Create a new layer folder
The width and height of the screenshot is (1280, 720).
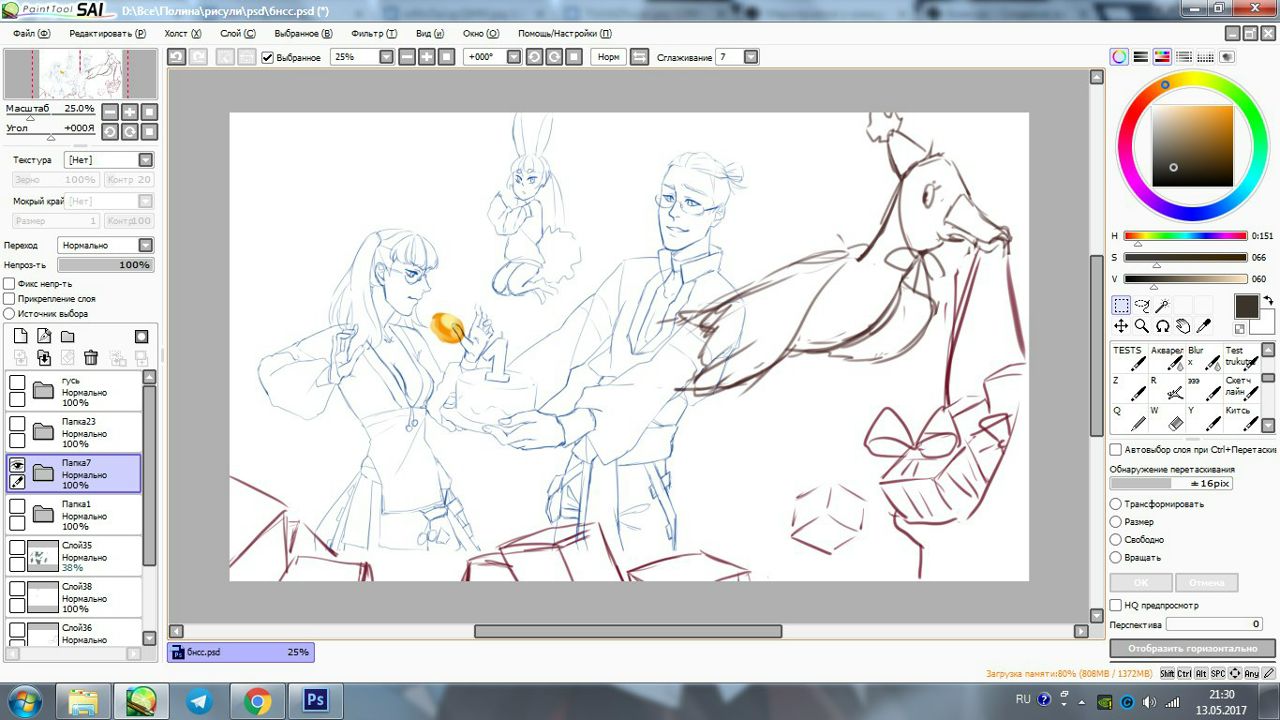67,336
